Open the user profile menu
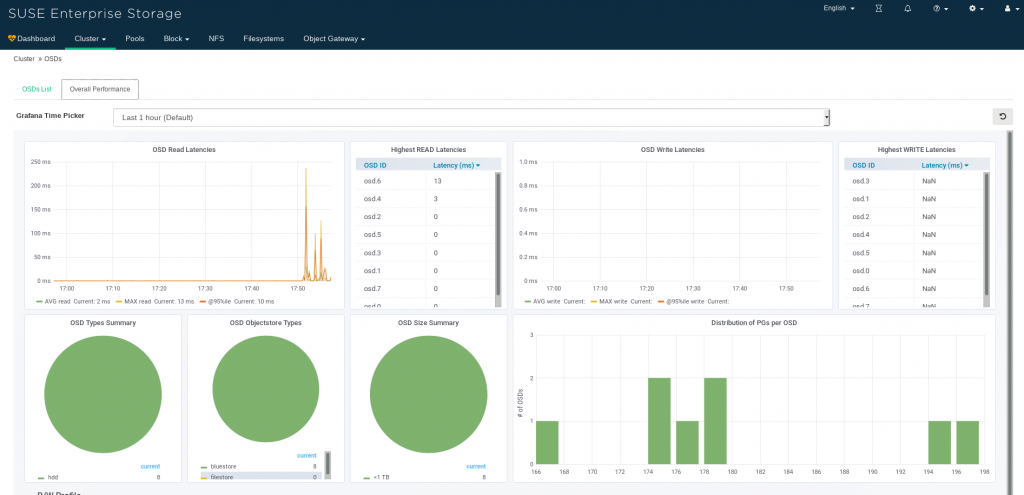The image size is (1024, 495). pos(1007,8)
